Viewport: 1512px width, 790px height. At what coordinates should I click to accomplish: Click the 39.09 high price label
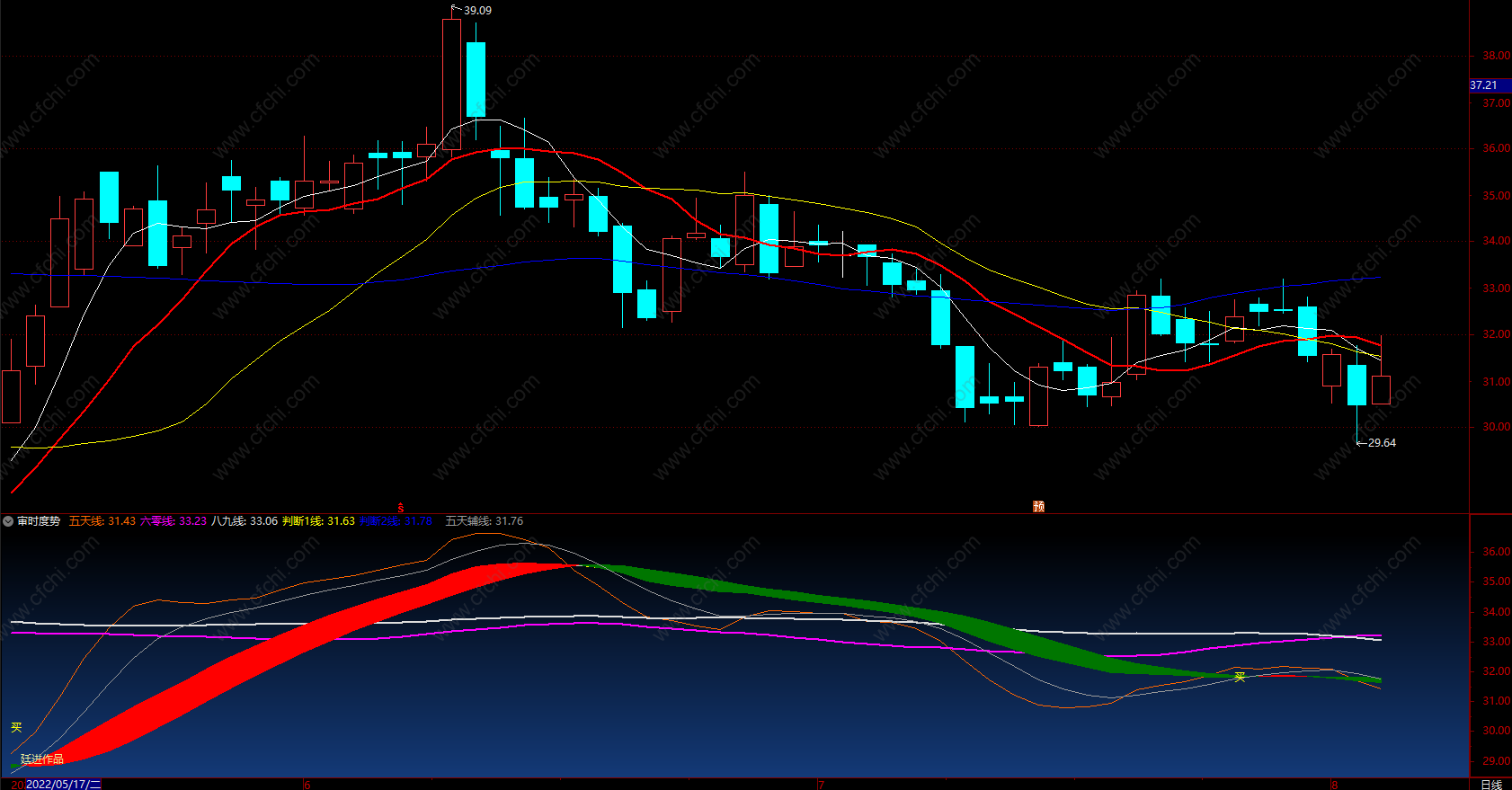[477, 11]
